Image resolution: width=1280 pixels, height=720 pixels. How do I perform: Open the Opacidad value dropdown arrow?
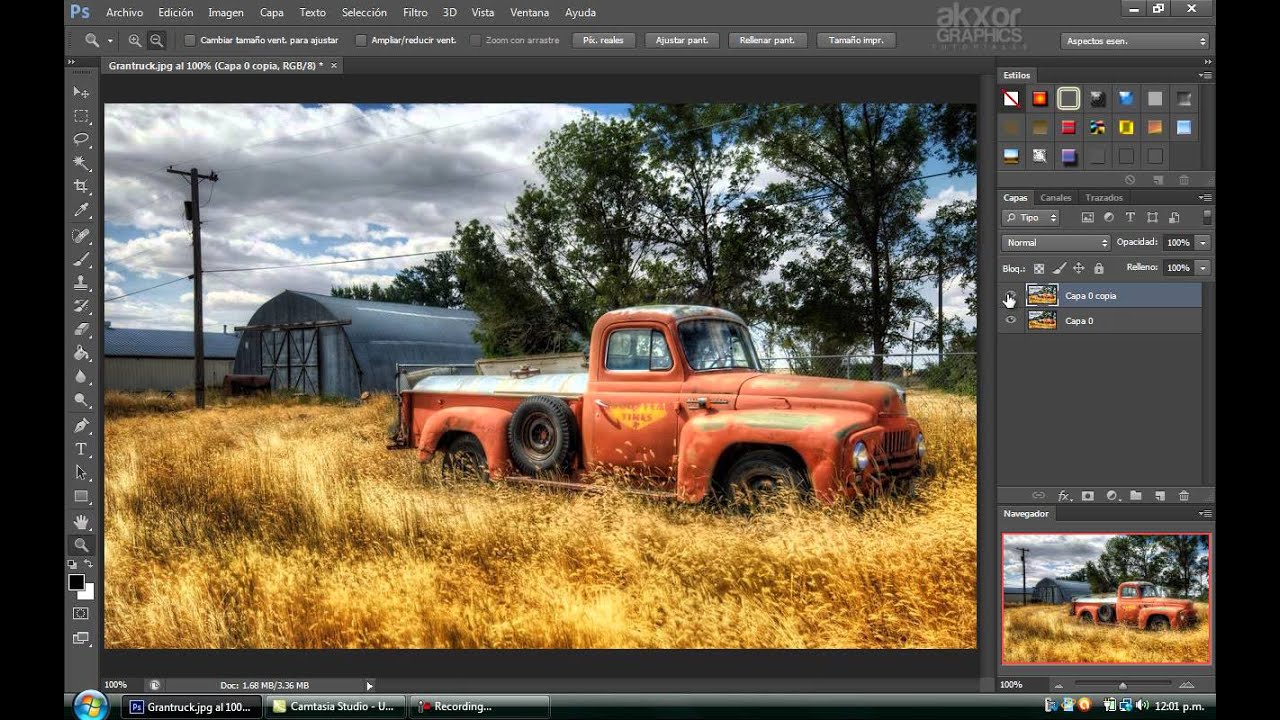tap(1203, 243)
